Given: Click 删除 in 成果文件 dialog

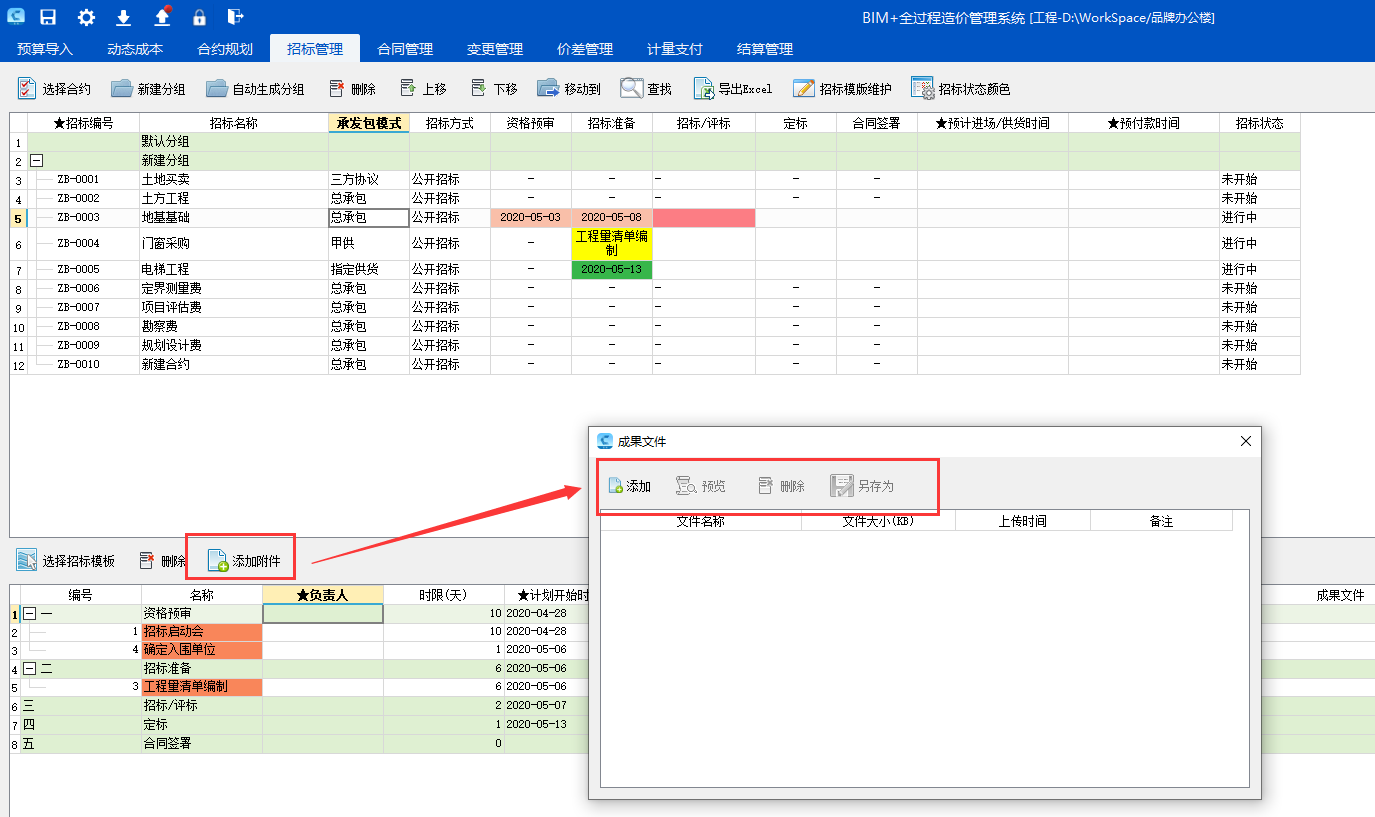Looking at the screenshot, I should click(780, 486).
